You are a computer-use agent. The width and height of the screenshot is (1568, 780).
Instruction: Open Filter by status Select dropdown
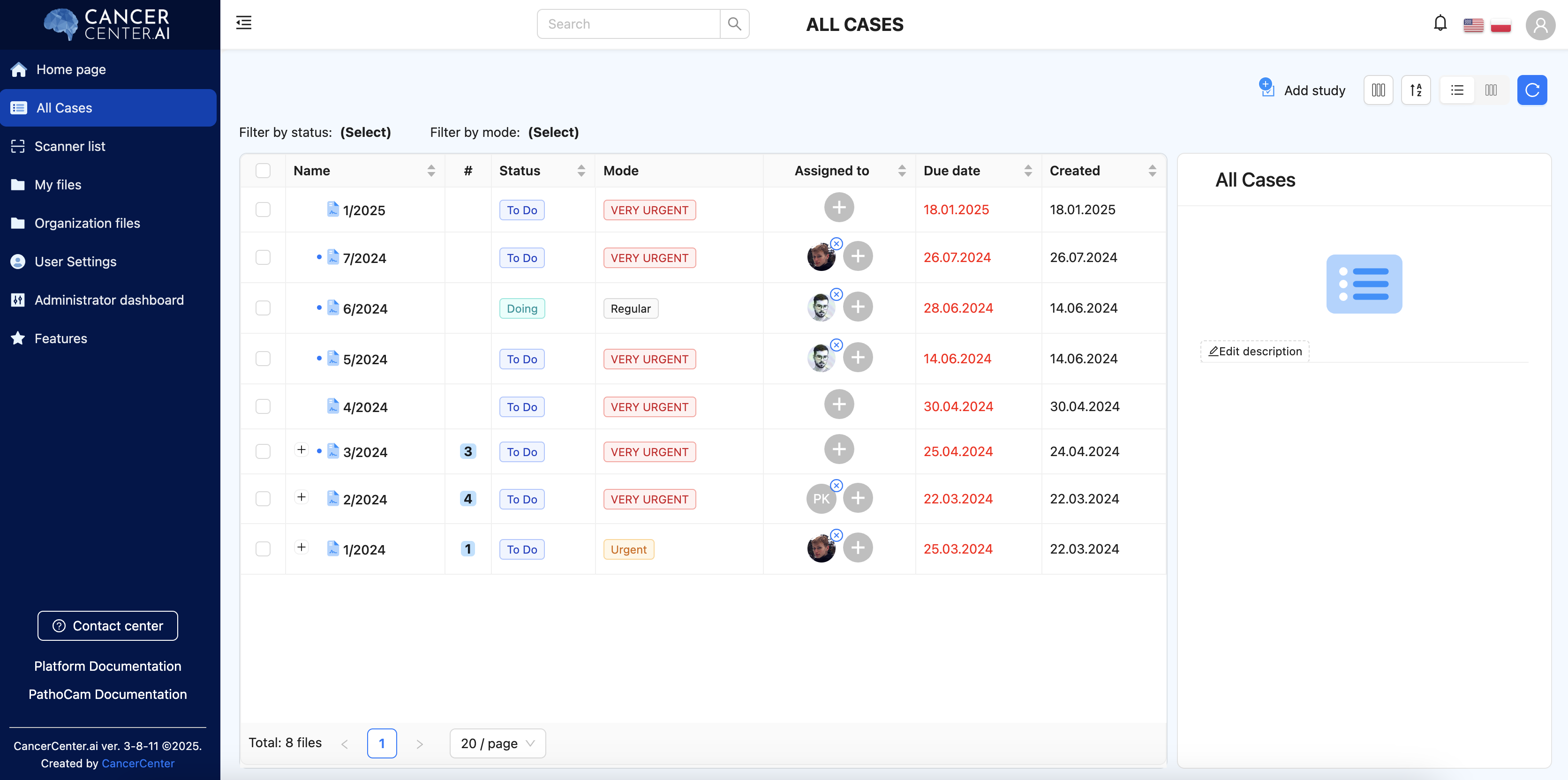[365, 132]
